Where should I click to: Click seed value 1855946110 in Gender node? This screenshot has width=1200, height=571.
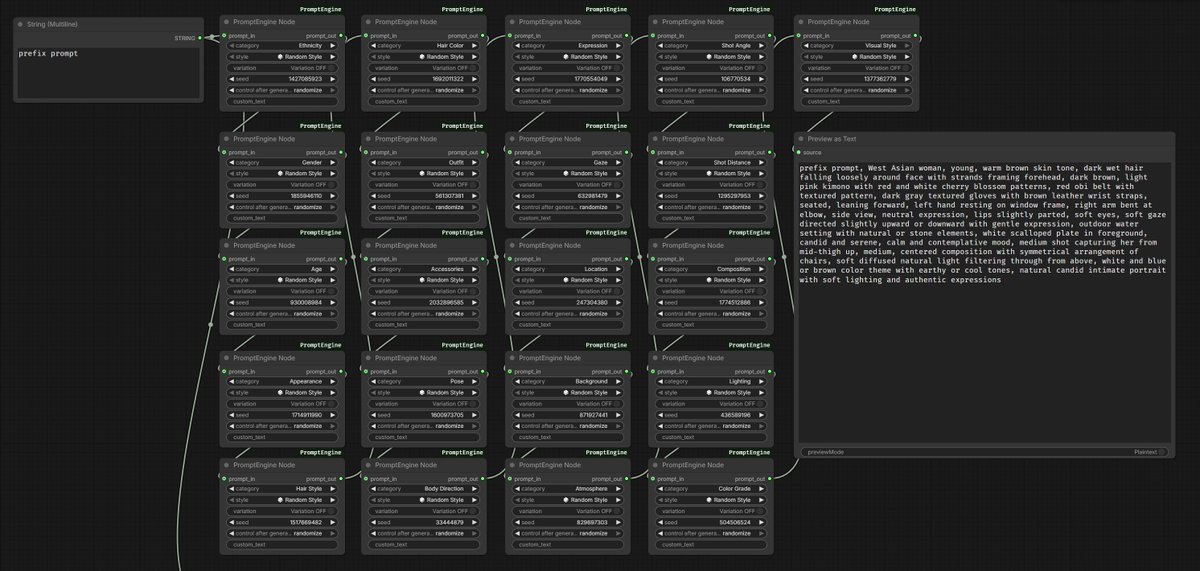point(306,195)
